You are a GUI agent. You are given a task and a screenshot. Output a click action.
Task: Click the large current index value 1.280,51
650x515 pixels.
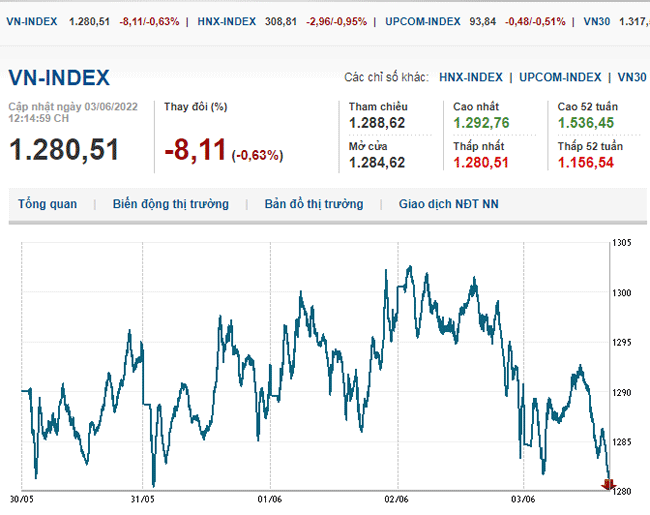pos(64,150)
